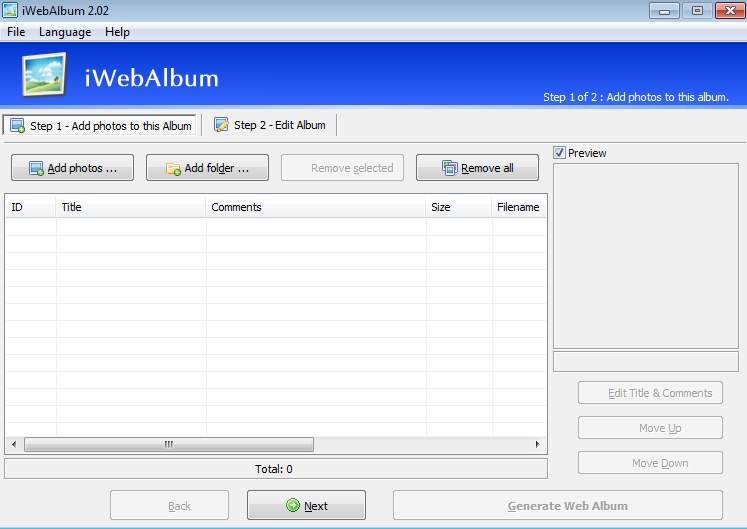747x529 pixels.
Task: Click the Back button
Action: click(169, 505)
